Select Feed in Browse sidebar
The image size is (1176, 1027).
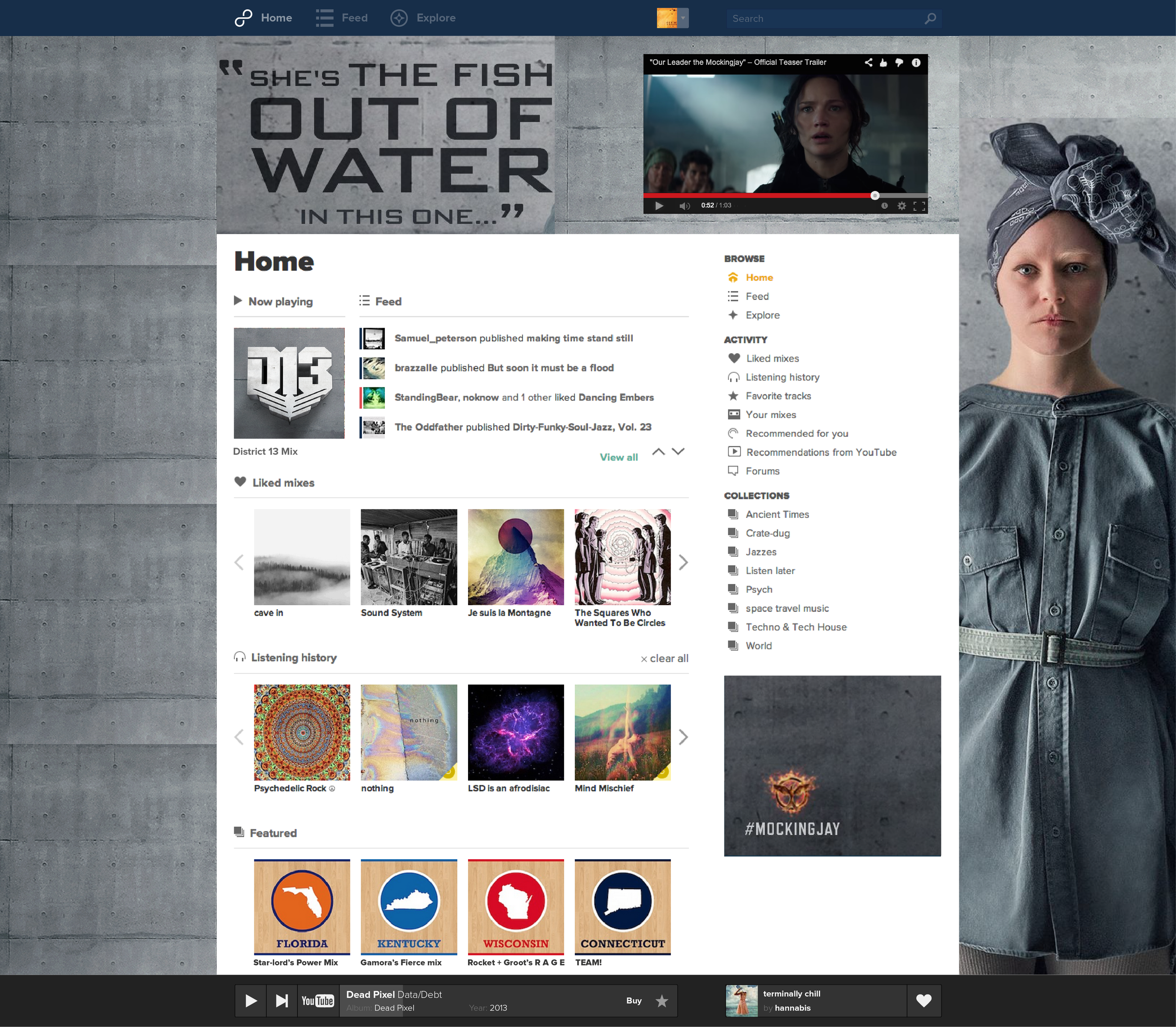point(757,296)
